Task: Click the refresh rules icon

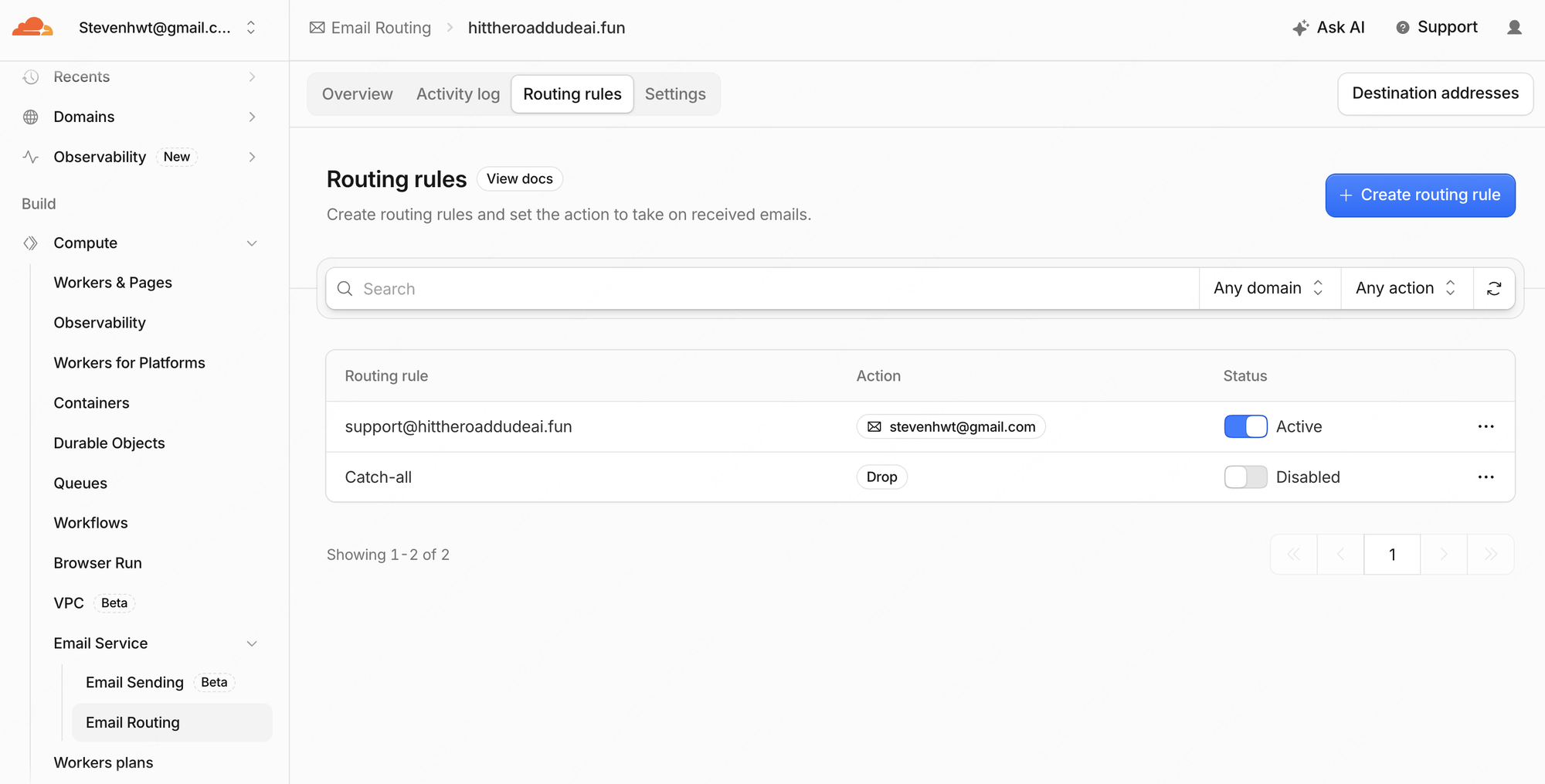Action: pos(1494,288)
